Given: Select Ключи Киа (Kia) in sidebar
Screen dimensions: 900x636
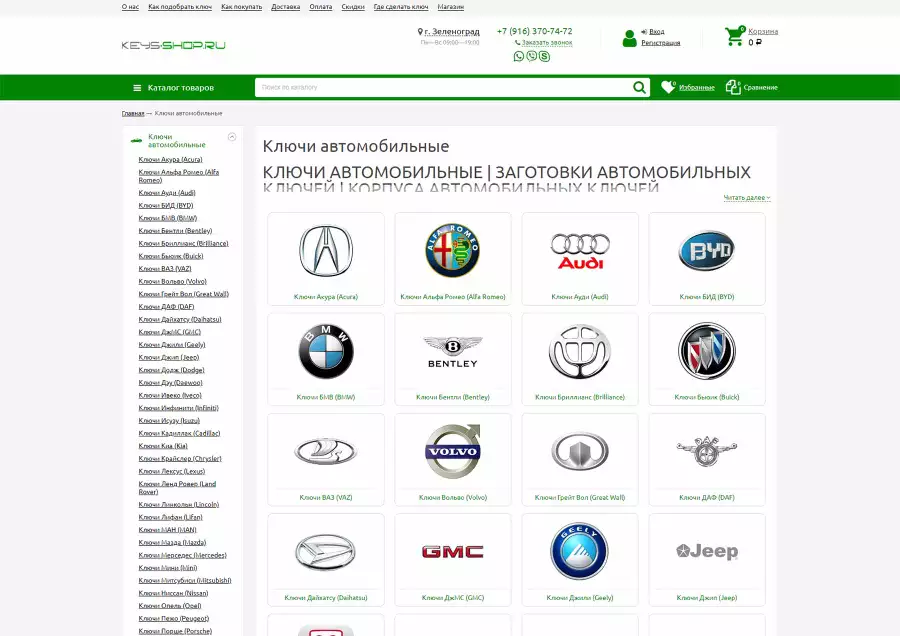Looking at the screenshot, I should tap(163, 446).
